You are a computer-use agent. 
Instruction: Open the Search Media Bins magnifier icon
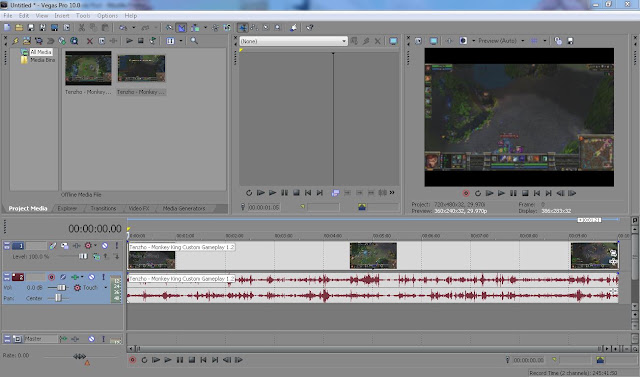(x=194, y=41)
